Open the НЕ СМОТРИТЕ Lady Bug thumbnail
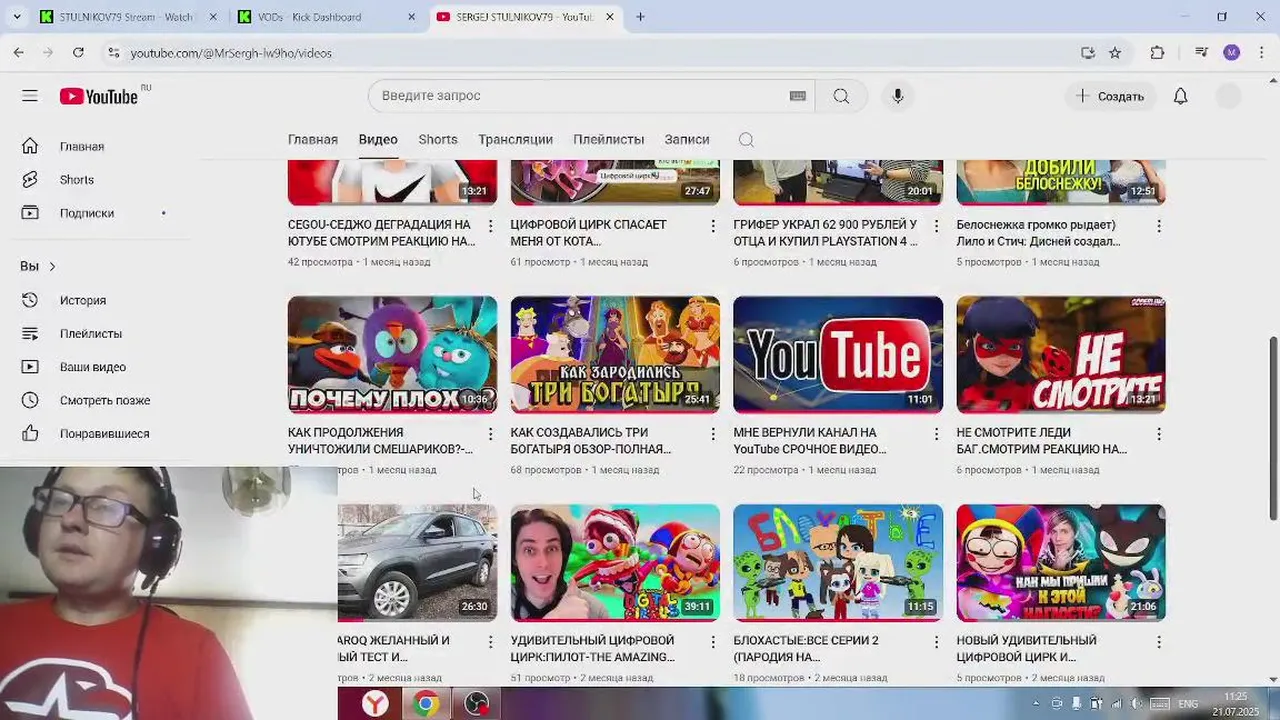Image resolution: width=1280 pixels, height=720 pixels. pos(1061,354)
